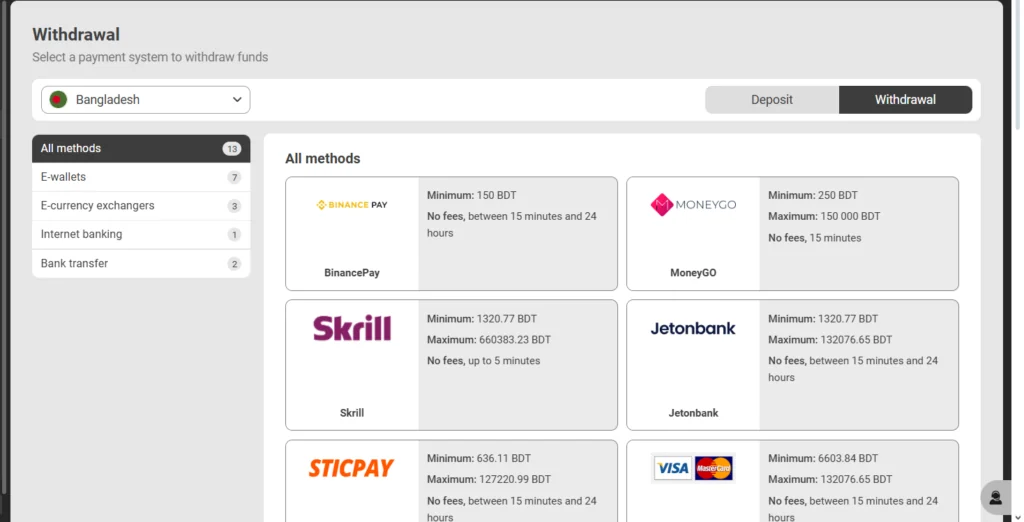Click the All methods section heading
This screenshot has width=1024, height=522.
point(323,159)
